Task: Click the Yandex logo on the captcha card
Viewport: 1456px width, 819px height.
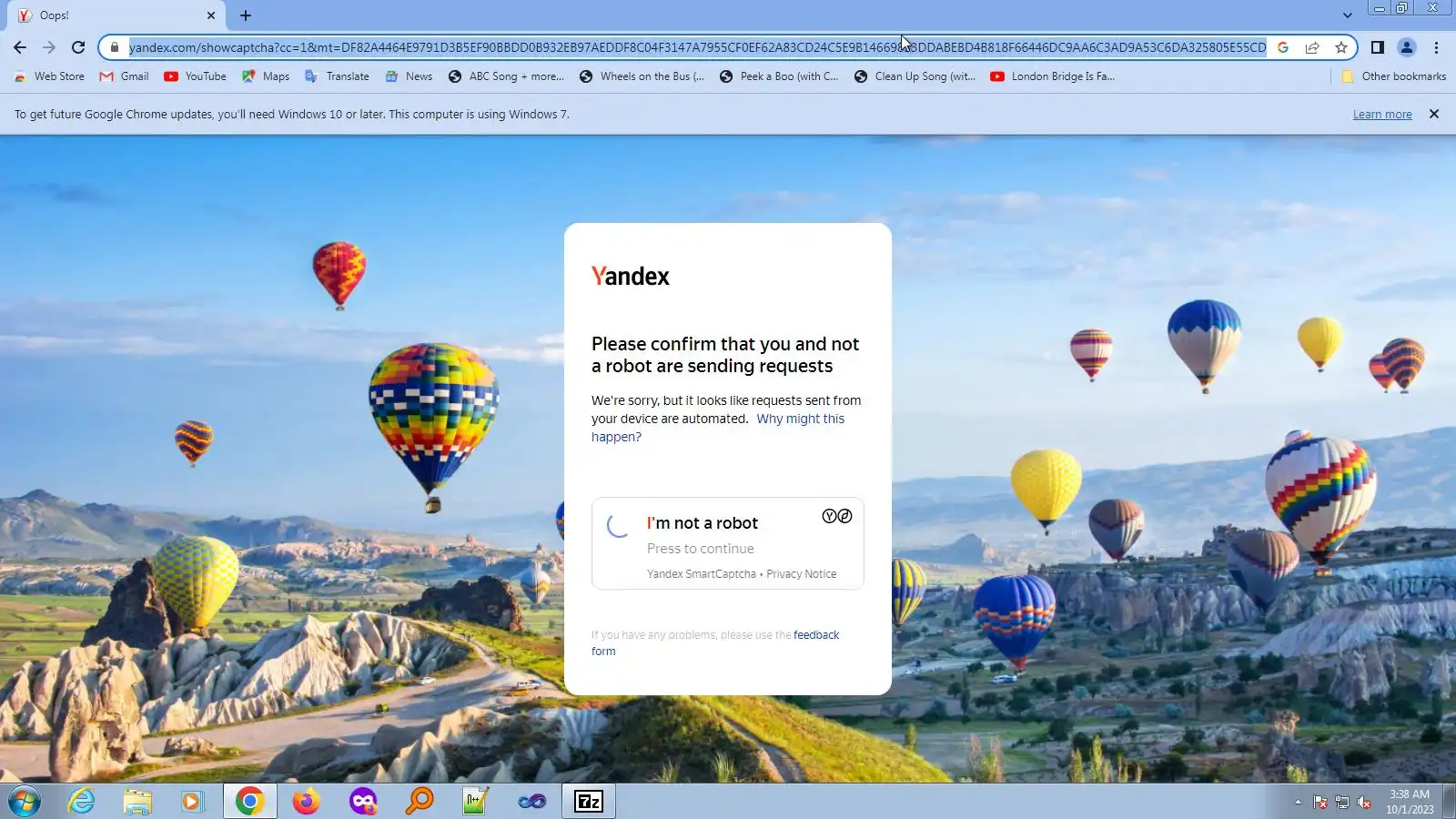Action: click(631, 277)
